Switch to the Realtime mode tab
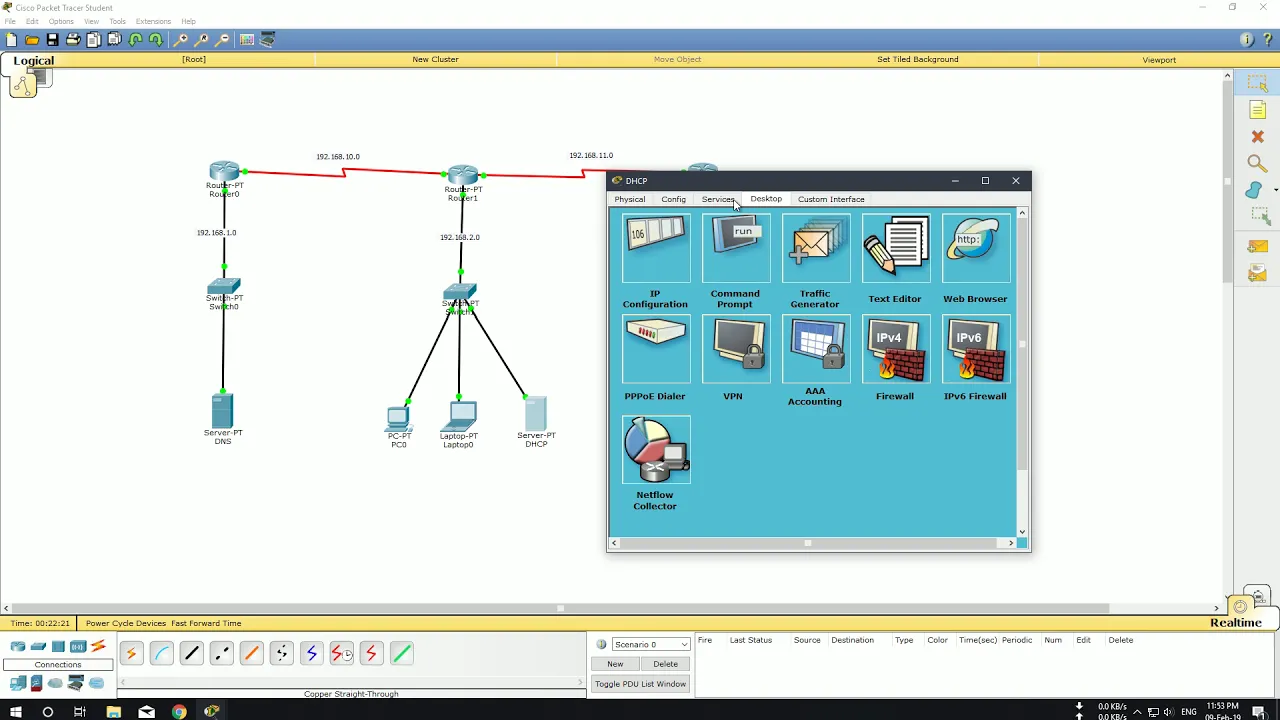 1236,622
